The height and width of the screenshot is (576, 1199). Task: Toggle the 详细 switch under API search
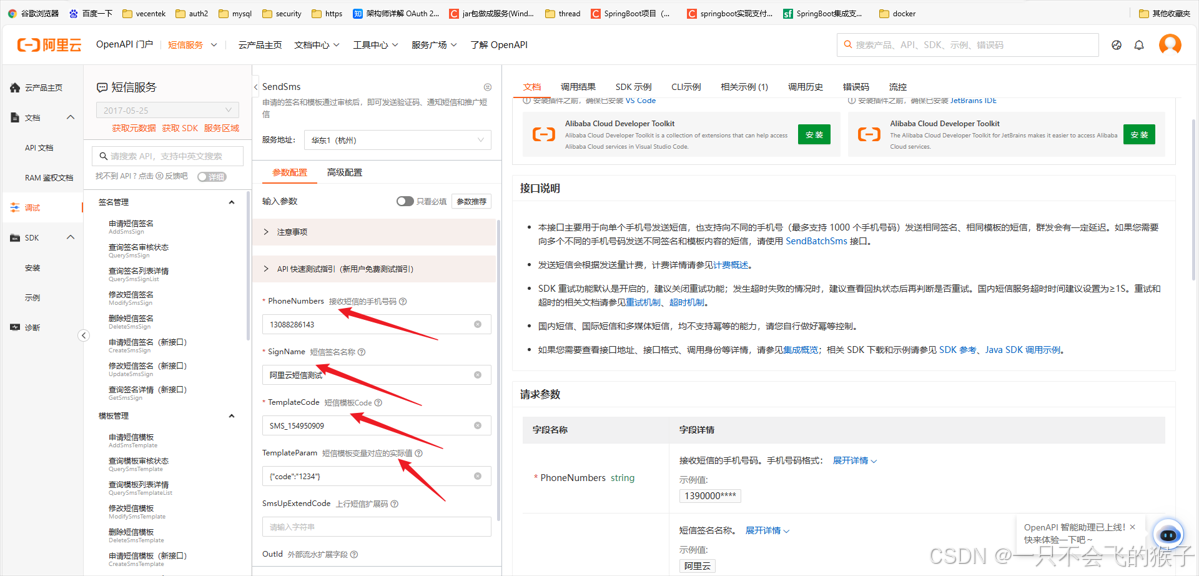click(212, 177)
